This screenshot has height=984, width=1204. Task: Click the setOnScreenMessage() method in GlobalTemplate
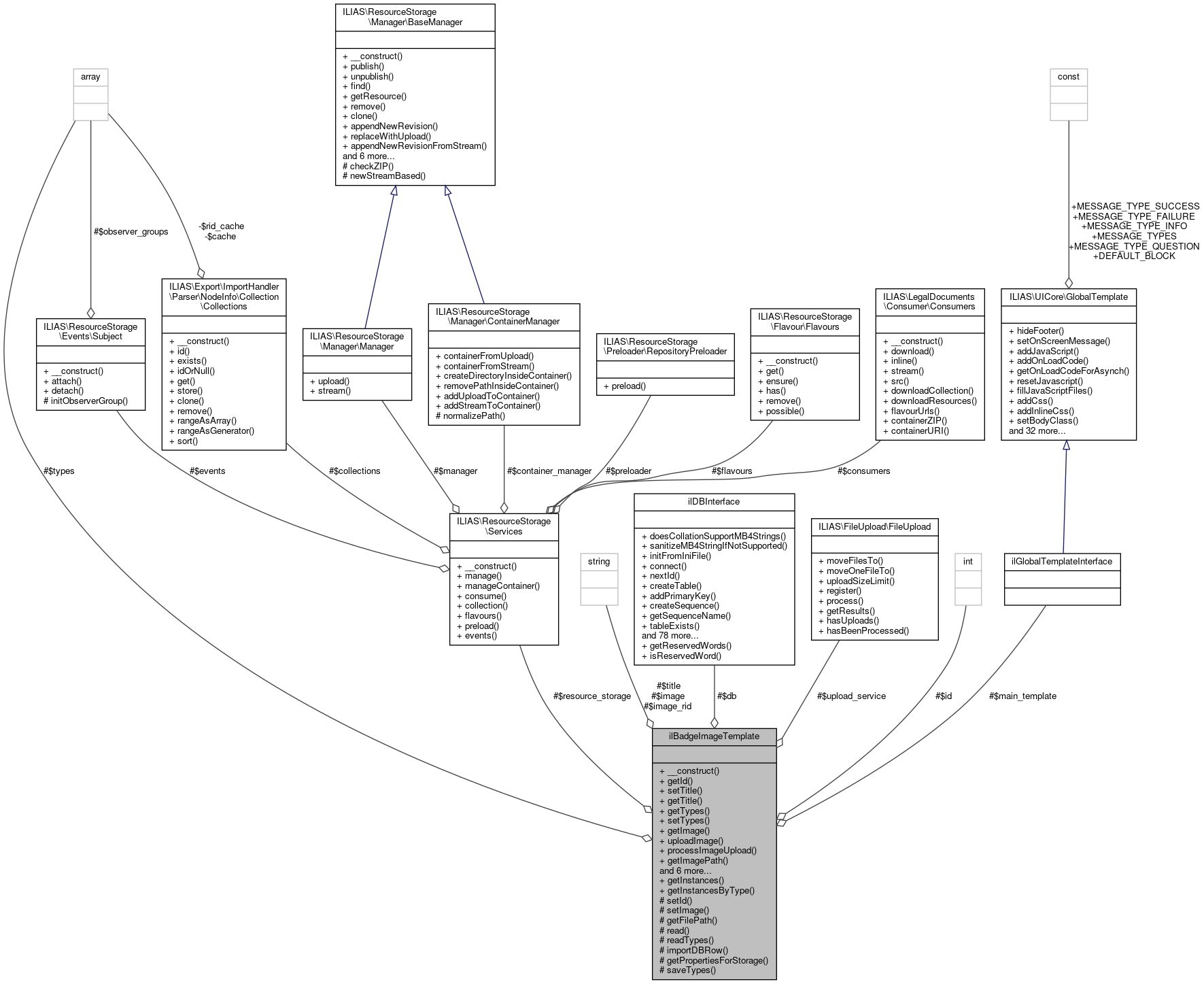(1059, 341)
